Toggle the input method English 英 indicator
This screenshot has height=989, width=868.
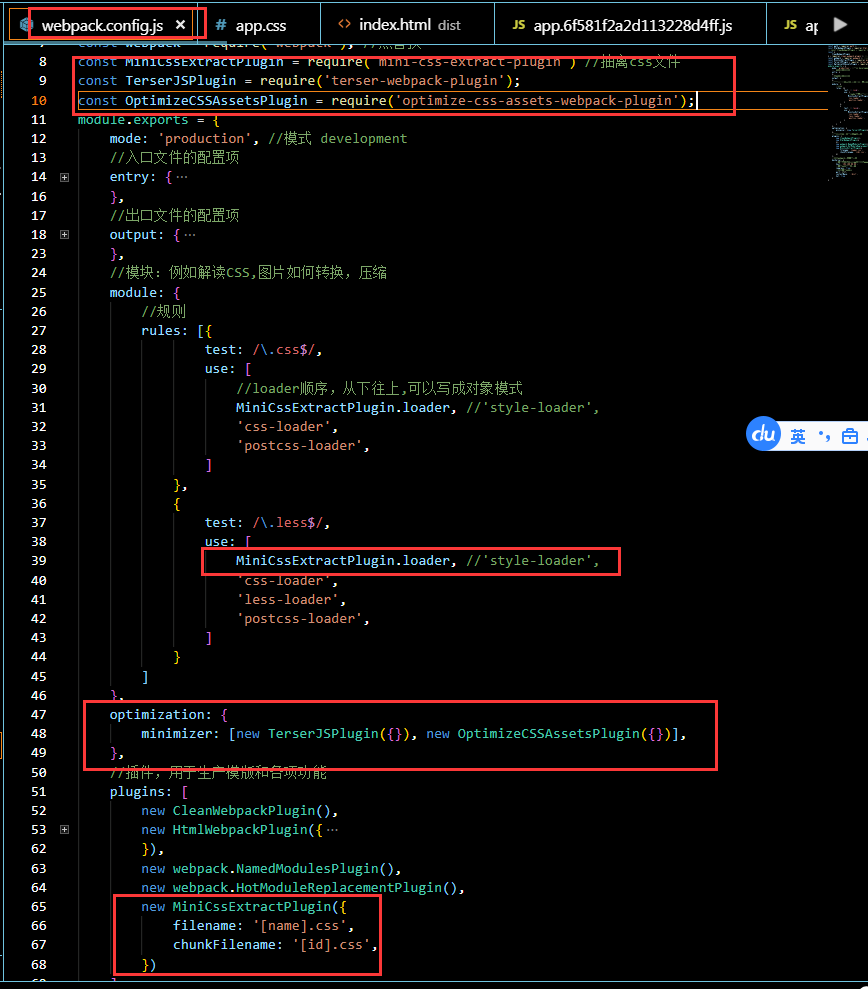pos(798,436)
